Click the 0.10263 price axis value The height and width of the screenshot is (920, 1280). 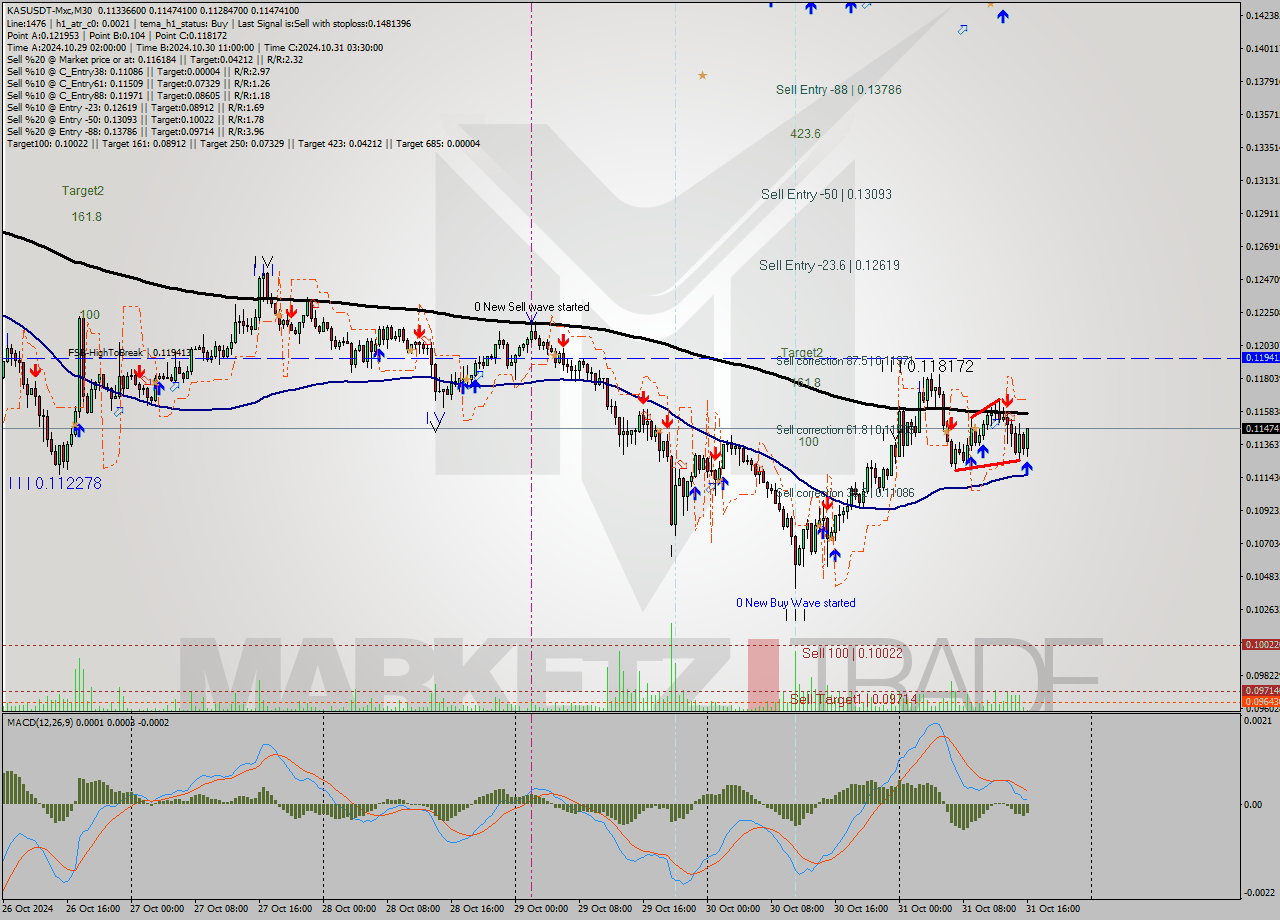point(1261,609)
